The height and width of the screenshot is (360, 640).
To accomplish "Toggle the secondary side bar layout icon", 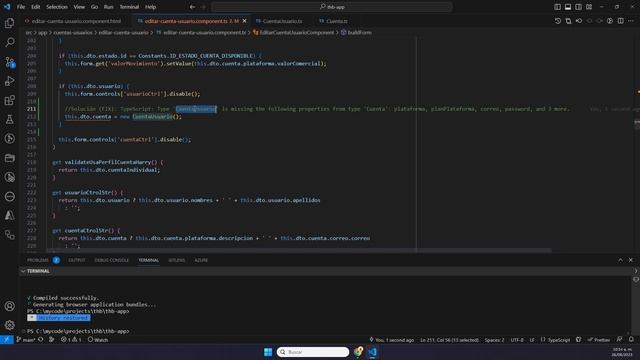I will [578, 7].
